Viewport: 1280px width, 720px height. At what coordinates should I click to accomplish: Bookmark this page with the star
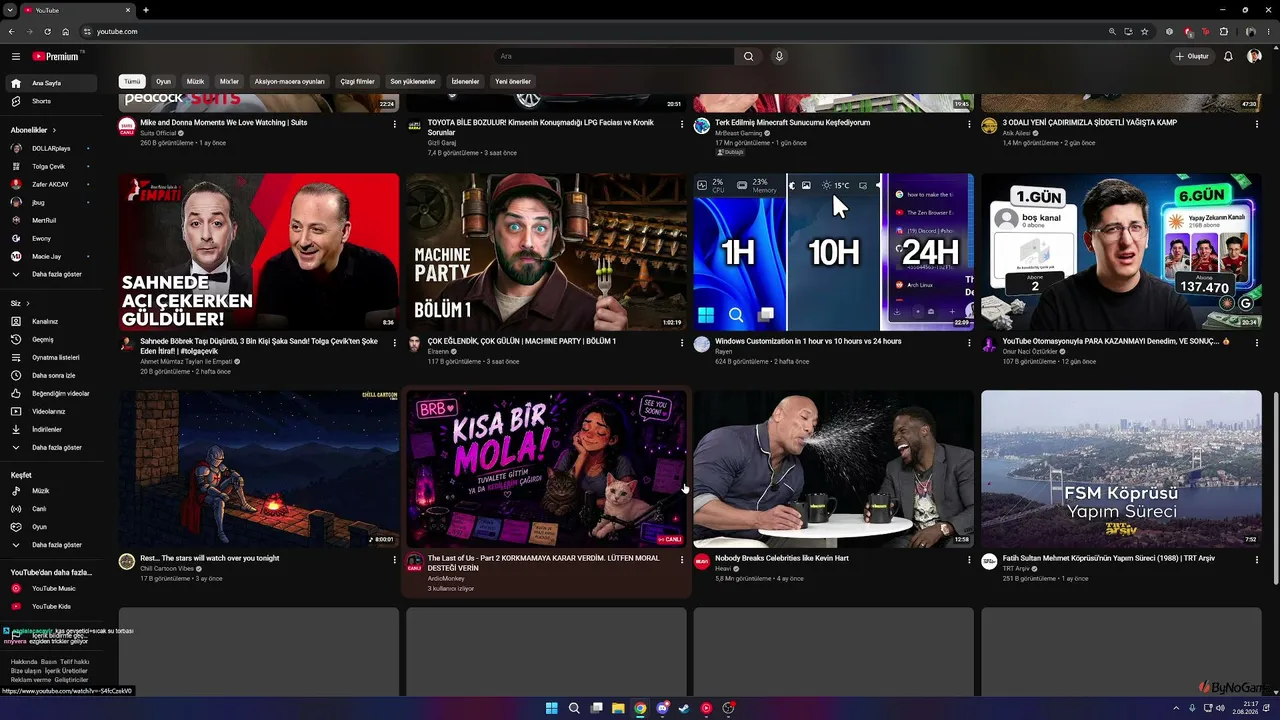tap(1145, 31)
